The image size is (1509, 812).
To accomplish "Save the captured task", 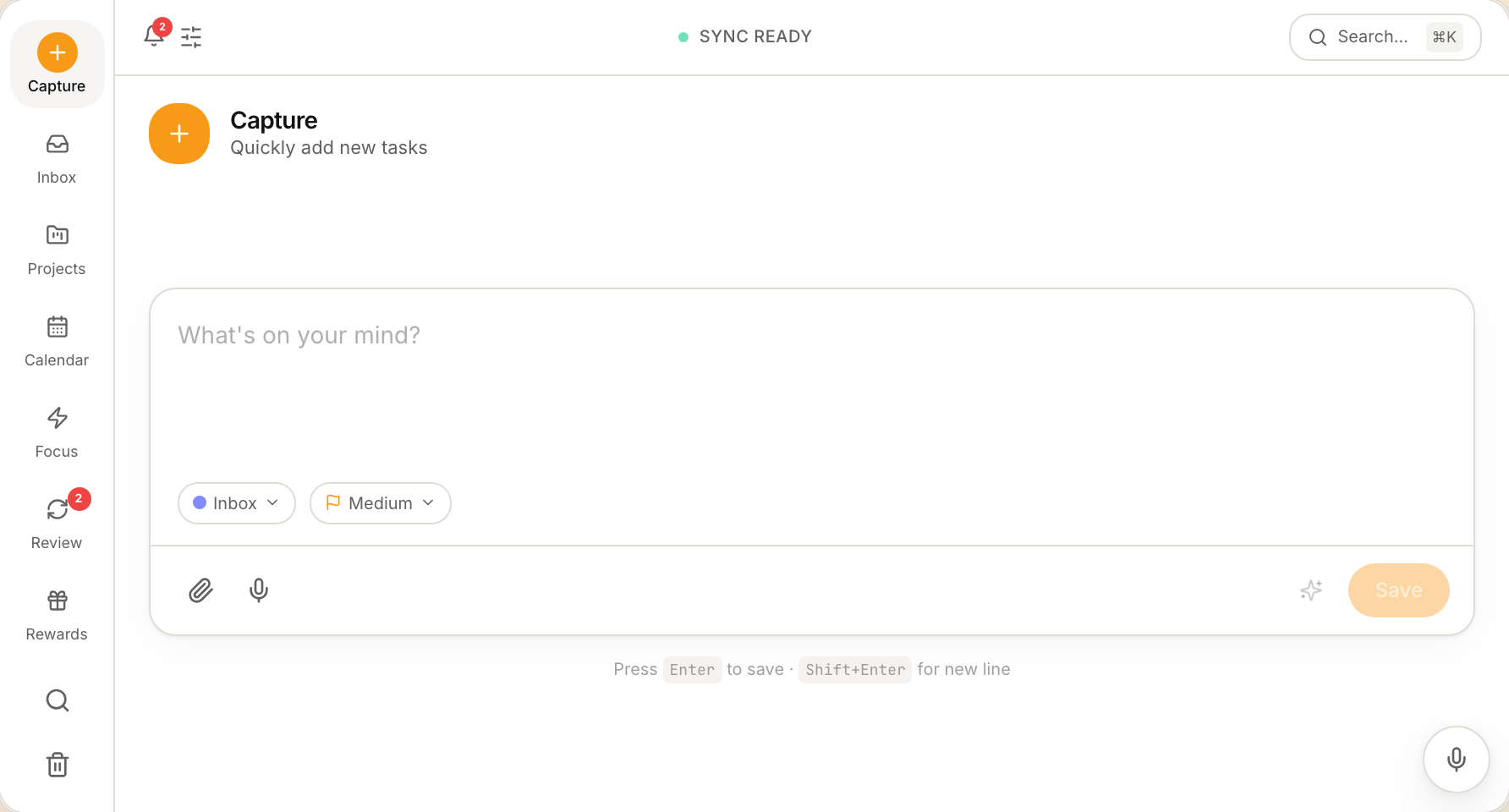I will point(1398,590).
